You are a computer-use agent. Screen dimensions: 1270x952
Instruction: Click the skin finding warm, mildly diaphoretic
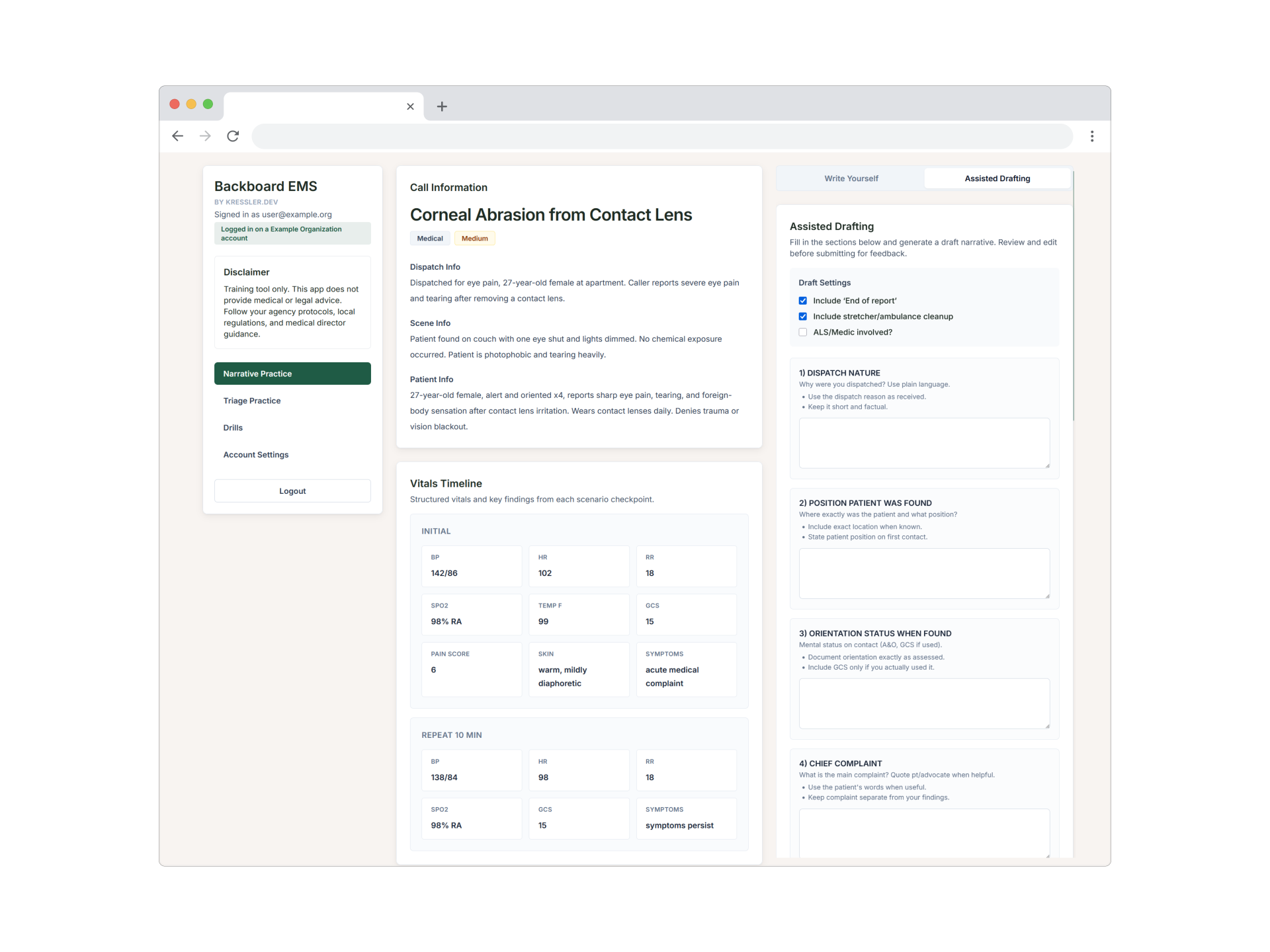(x=562, y=676)
